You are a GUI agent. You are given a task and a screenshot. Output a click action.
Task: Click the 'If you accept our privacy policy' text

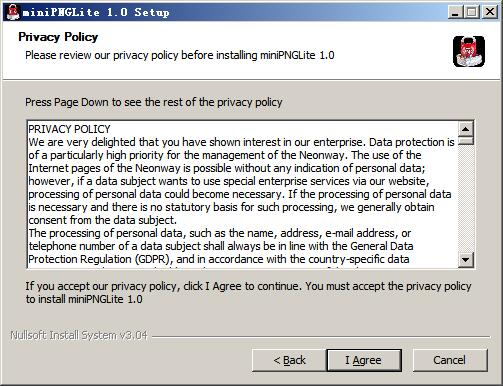(248, 293)
